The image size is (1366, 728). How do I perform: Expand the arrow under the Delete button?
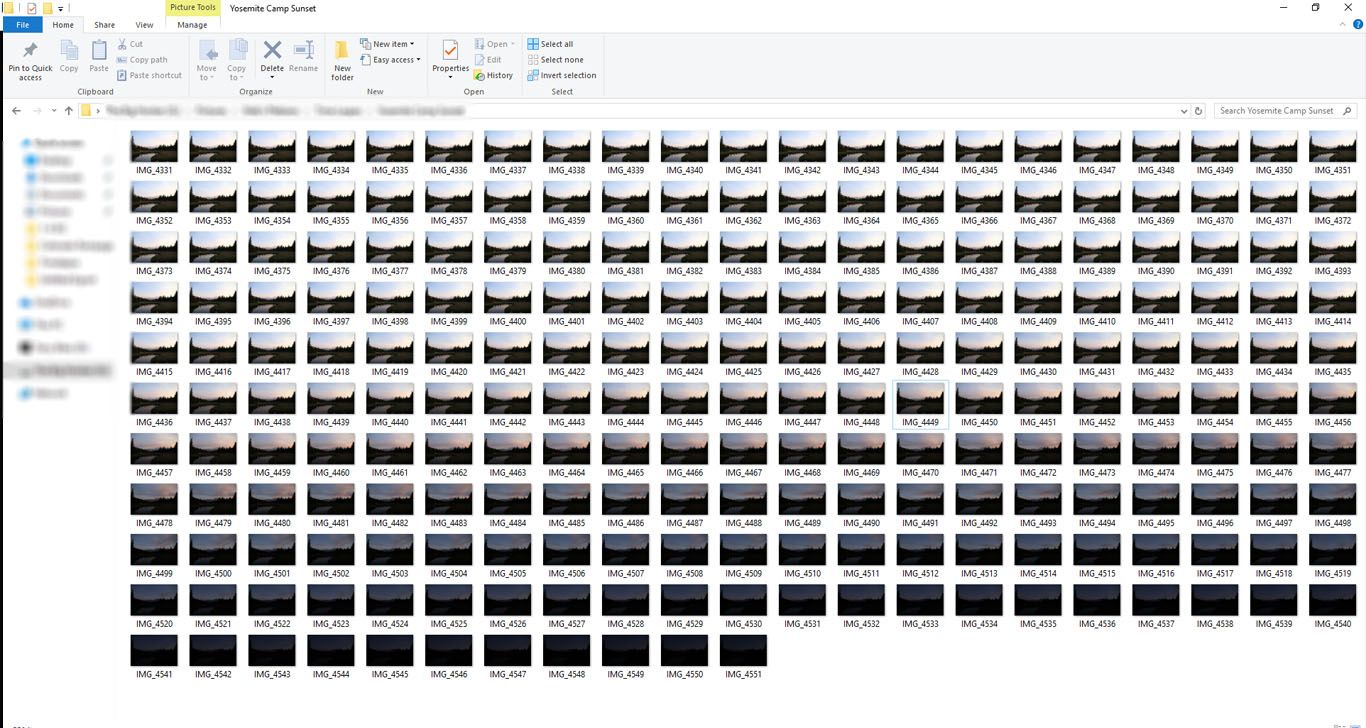coord(272,78)
